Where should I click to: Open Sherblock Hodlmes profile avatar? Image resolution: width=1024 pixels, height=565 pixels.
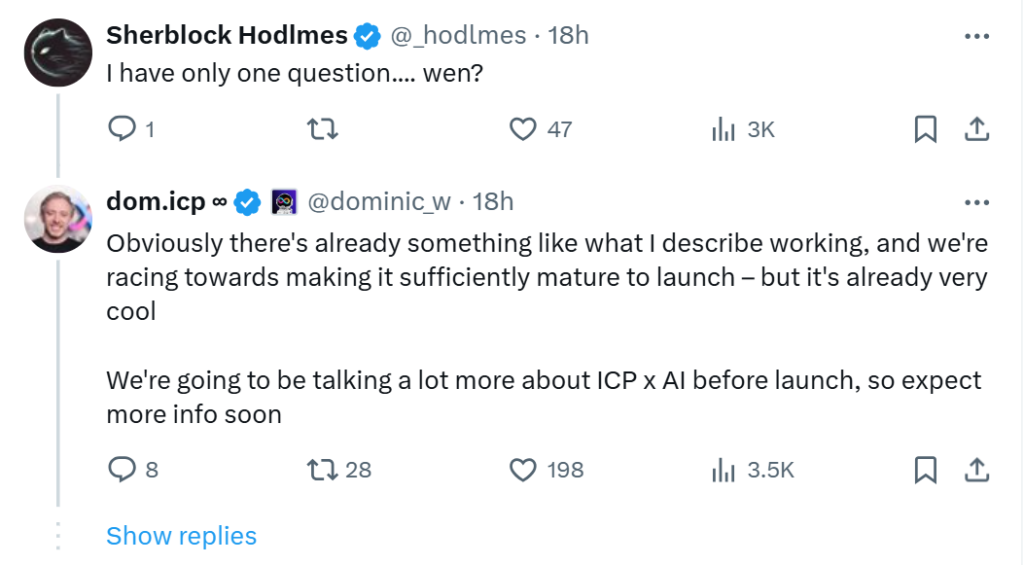click(58, 53)
